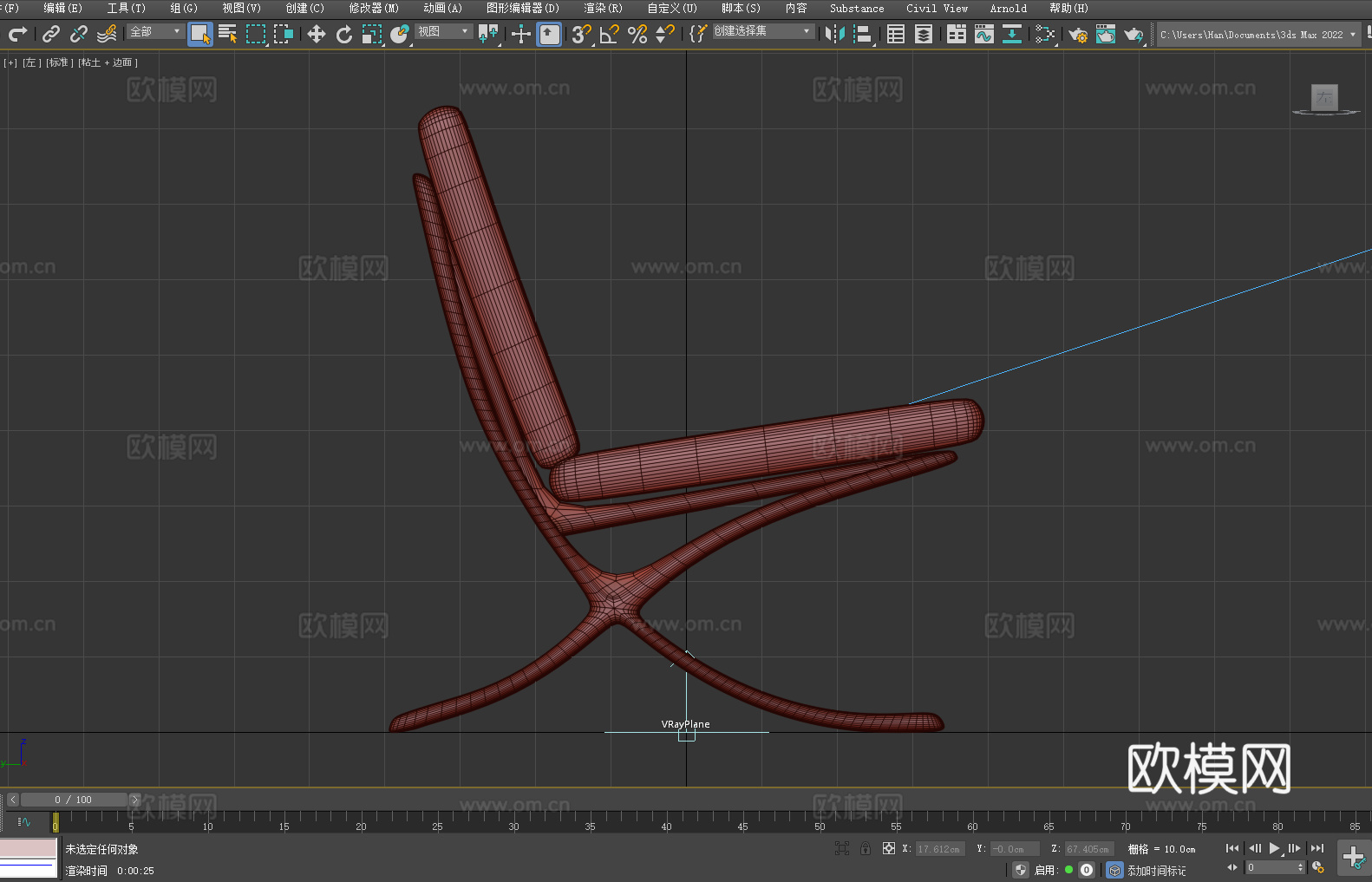The image size is (1372, 882).
Task: Open reference coordinate dropdown 视图
Action: point(443,31)
